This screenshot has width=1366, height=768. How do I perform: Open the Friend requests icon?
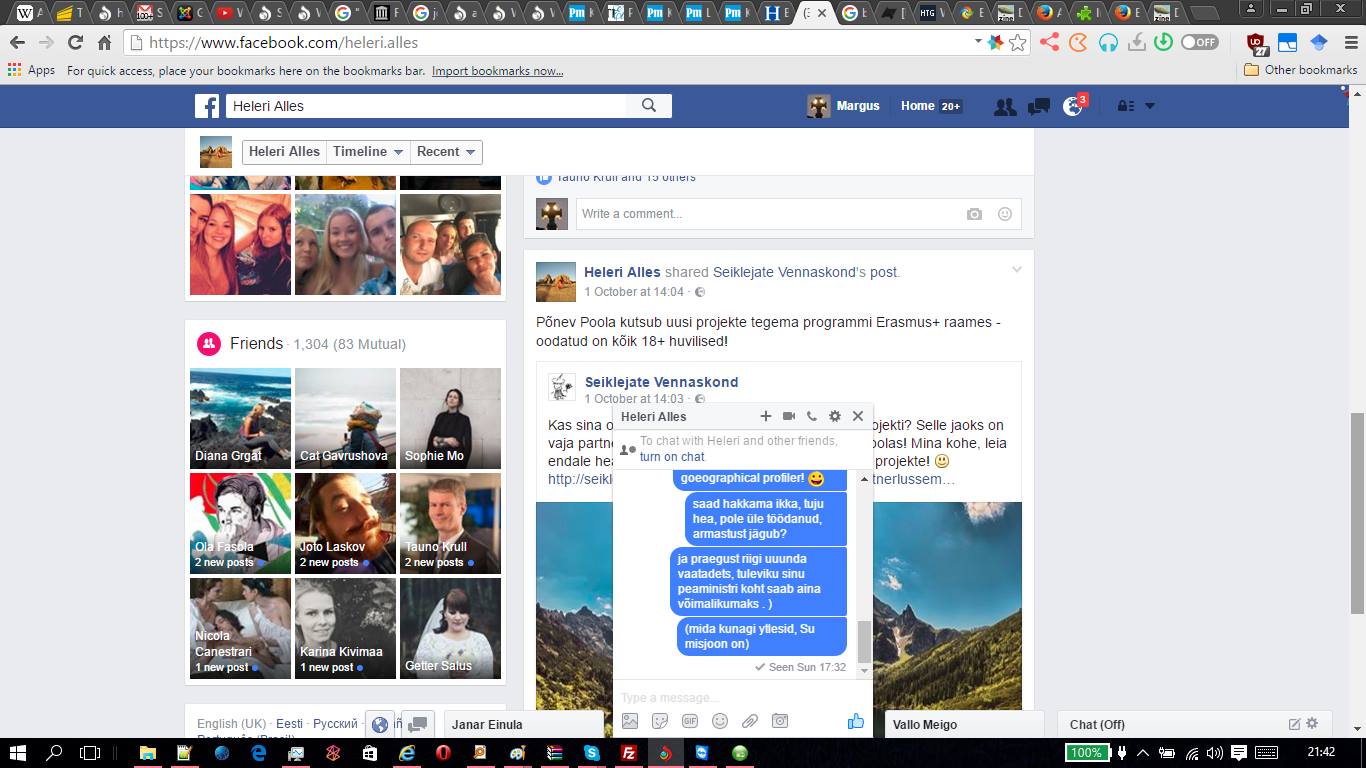[x=1005, y=106]
